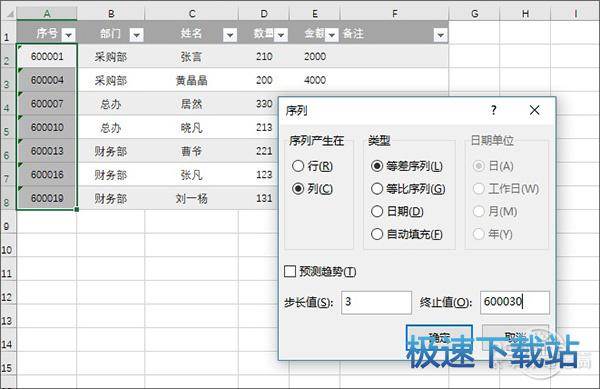Click the 晓凡 name cell
The height and width of the screenshot is (389, 600).
192,127
